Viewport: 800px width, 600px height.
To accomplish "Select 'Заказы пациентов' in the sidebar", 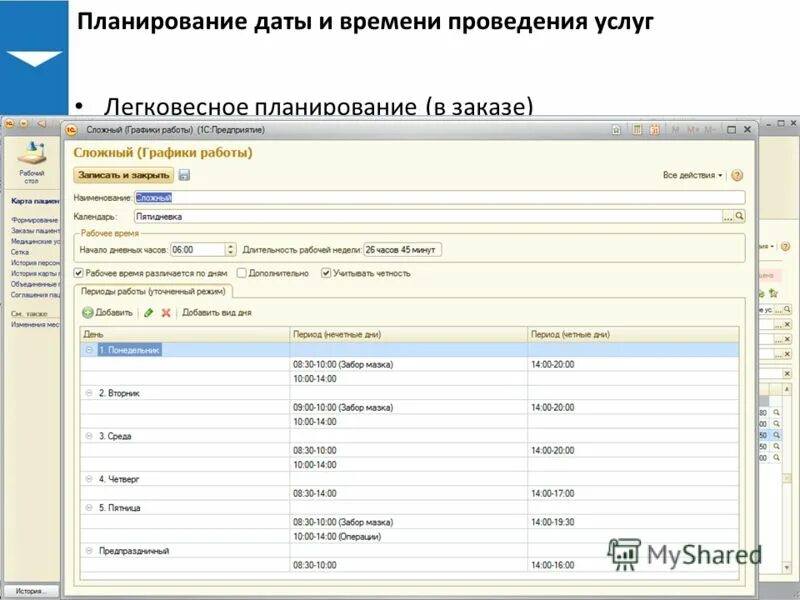I will pos(35,230).
